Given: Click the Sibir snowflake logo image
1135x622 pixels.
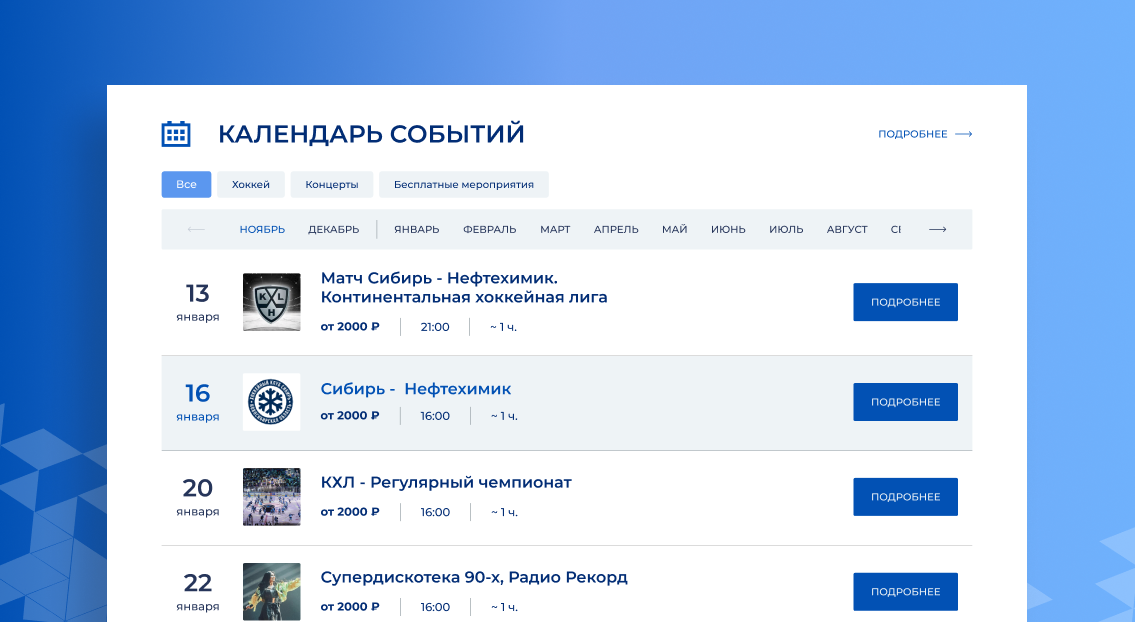Looking at the screenshot, I should pos(271,402).
